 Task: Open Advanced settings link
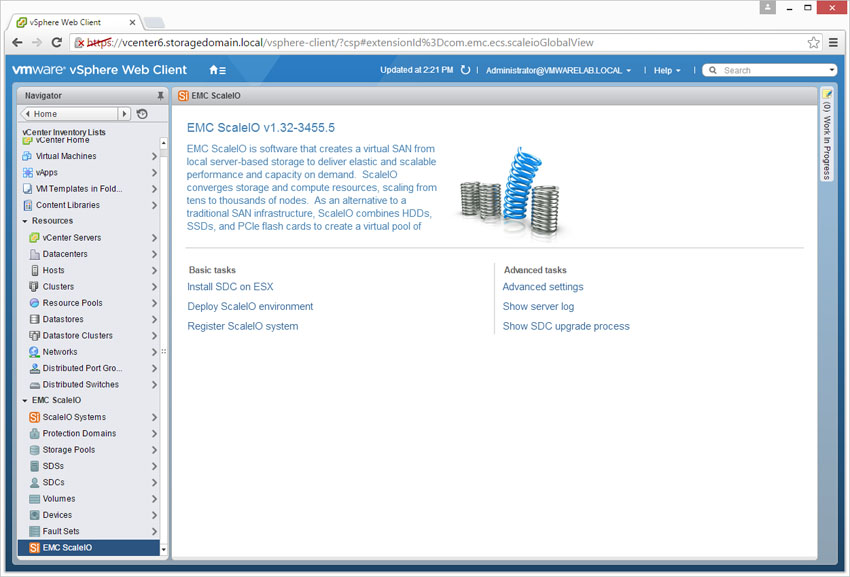(543, 286)
